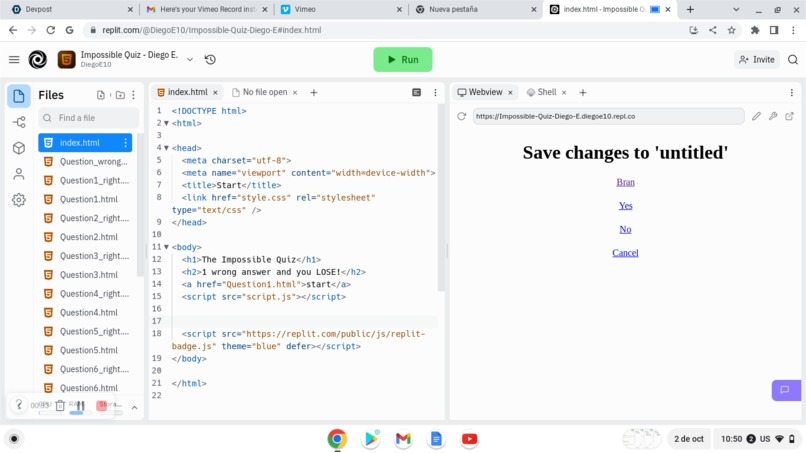Toggle the editor layout panel icon
Image resolution: width=806 pixels, height=453 pixels.
pos(416,93)
